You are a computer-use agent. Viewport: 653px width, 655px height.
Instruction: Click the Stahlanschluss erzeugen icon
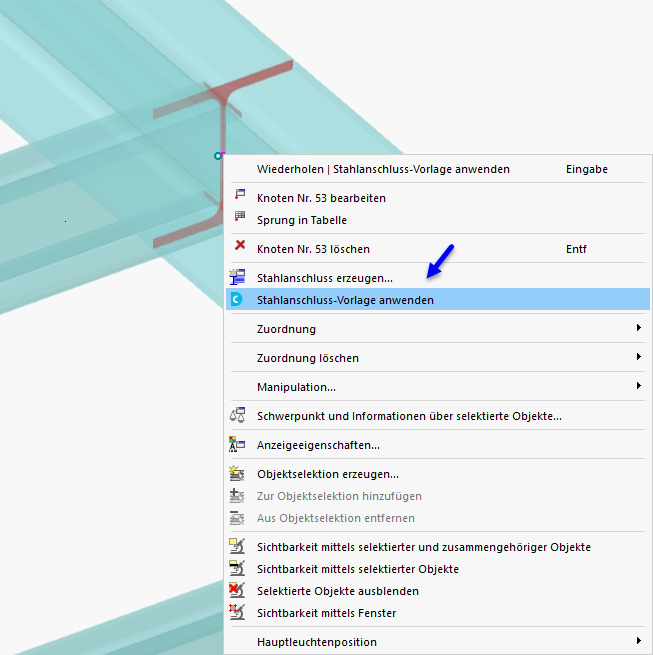tap(237, 277)
